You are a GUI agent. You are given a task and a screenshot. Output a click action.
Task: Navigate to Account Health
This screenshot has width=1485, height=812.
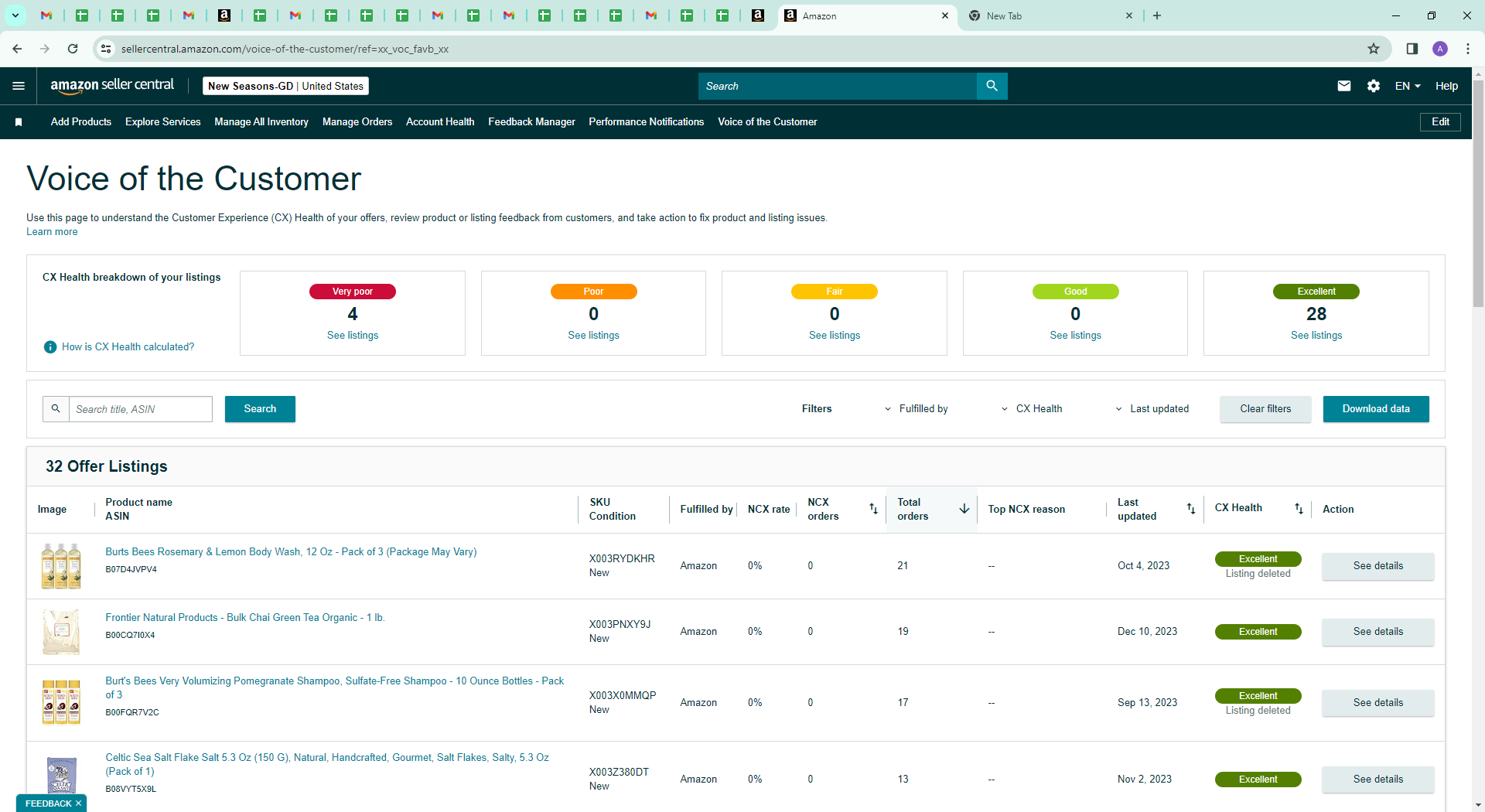440,122
